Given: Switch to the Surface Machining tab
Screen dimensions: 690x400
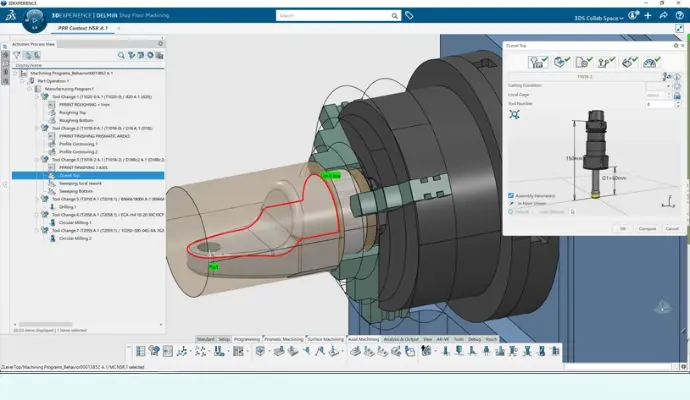Looking at the screenshot, I should [x=325, y=339].
